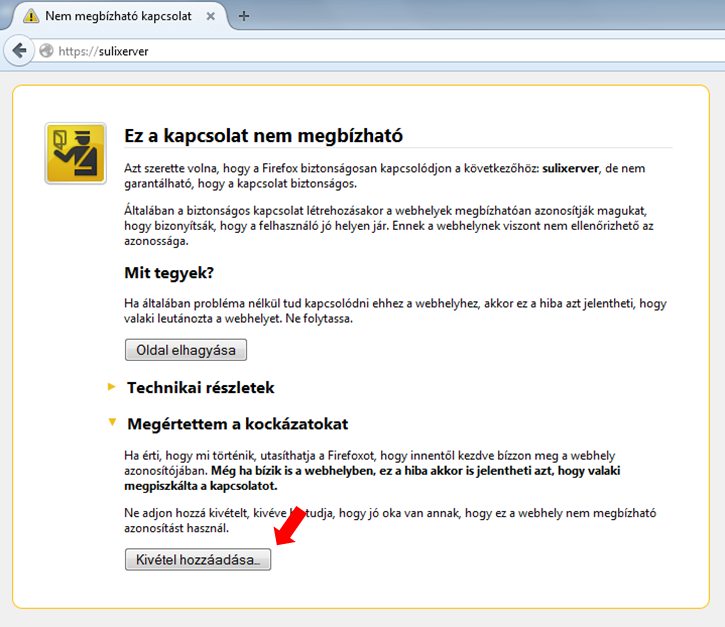Click the paragraph starting 'Ne adjon hozzá kivételt'
The image size is (725, 627).
[x=390, y=520]
